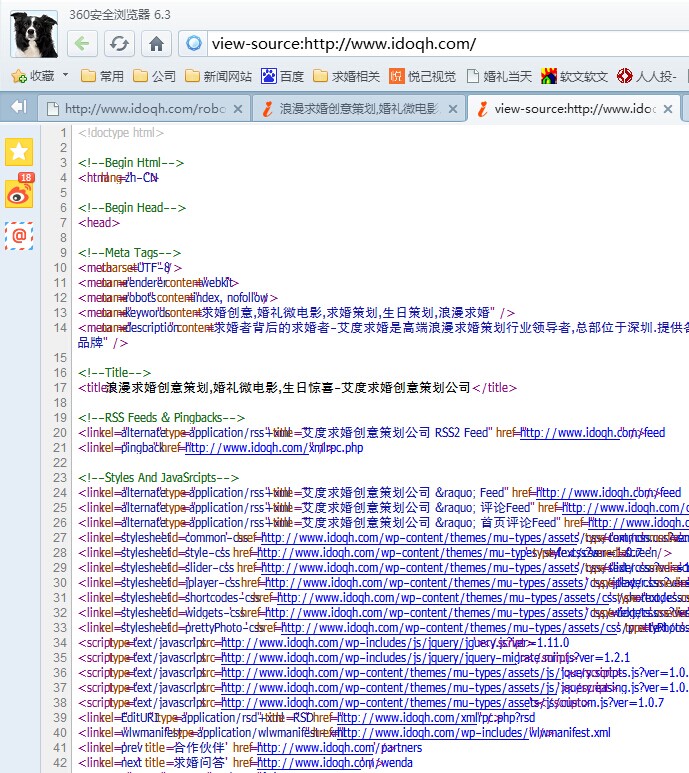
Task: Toggle the sidebar collapse arrow button
Action: (x=17, y=107)
